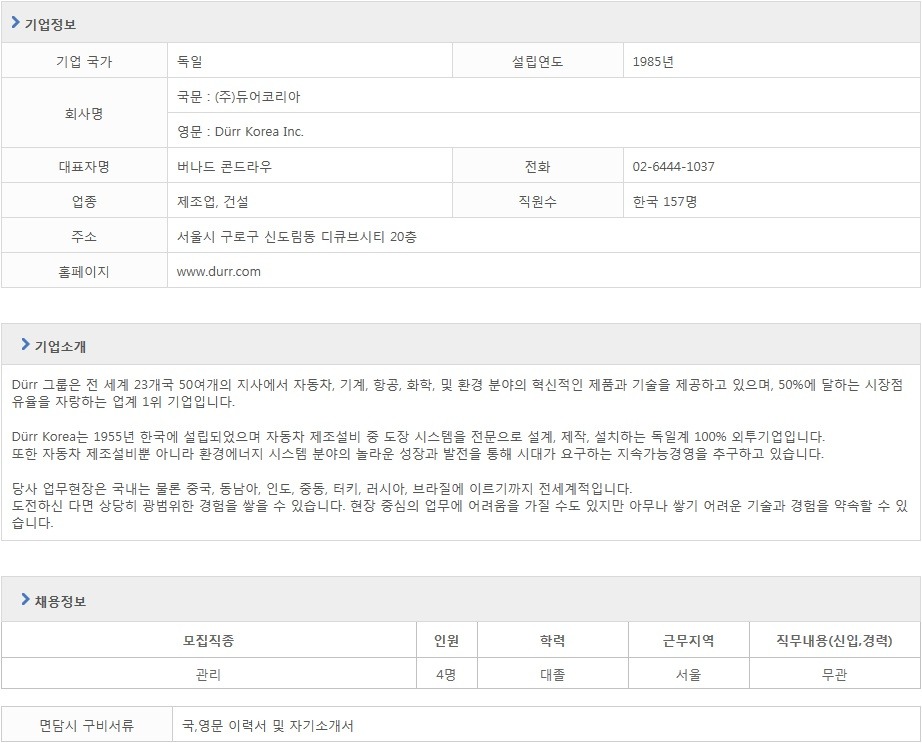Click the 대표자명 label cell
Viewport: 922px width, 743px height.
pos(84,166)
